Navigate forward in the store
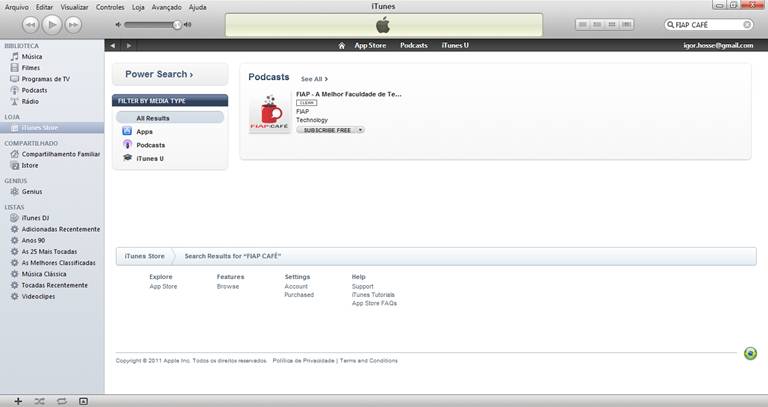The image size is (768, 407). point(129,46)
